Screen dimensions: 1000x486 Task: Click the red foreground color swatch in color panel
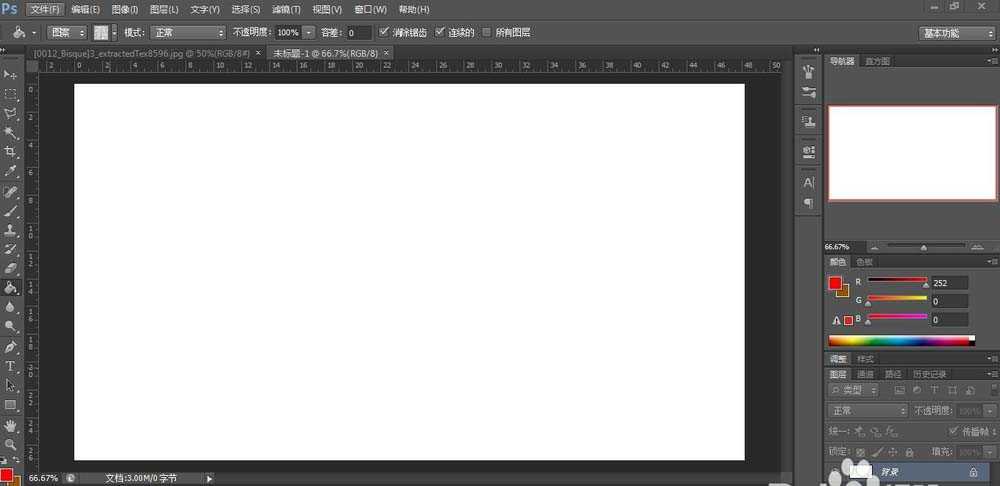click(836, 283)
